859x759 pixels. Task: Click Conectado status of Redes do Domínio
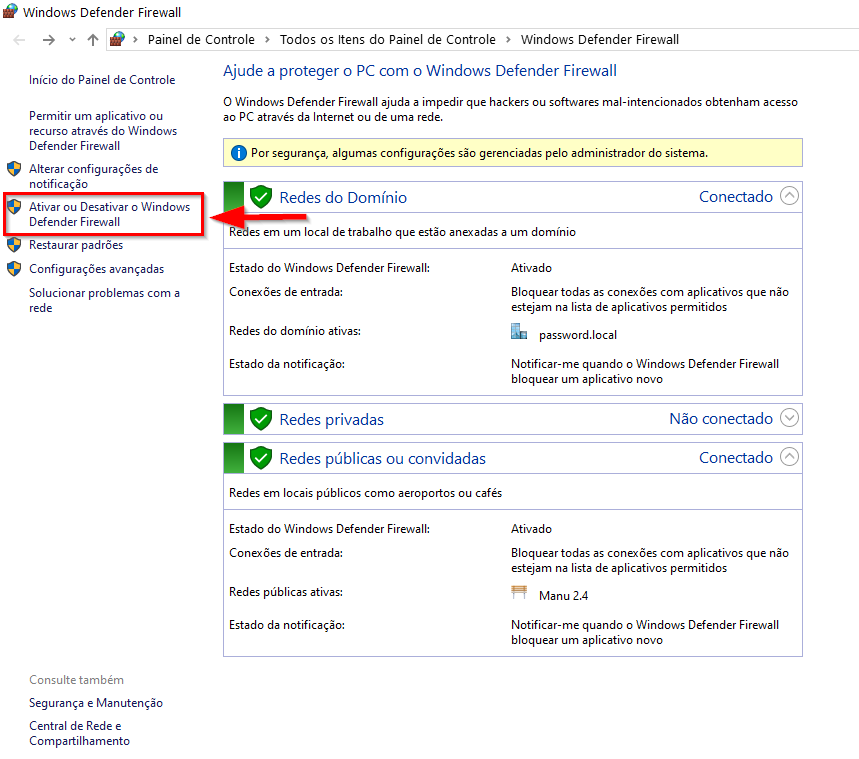736,197
